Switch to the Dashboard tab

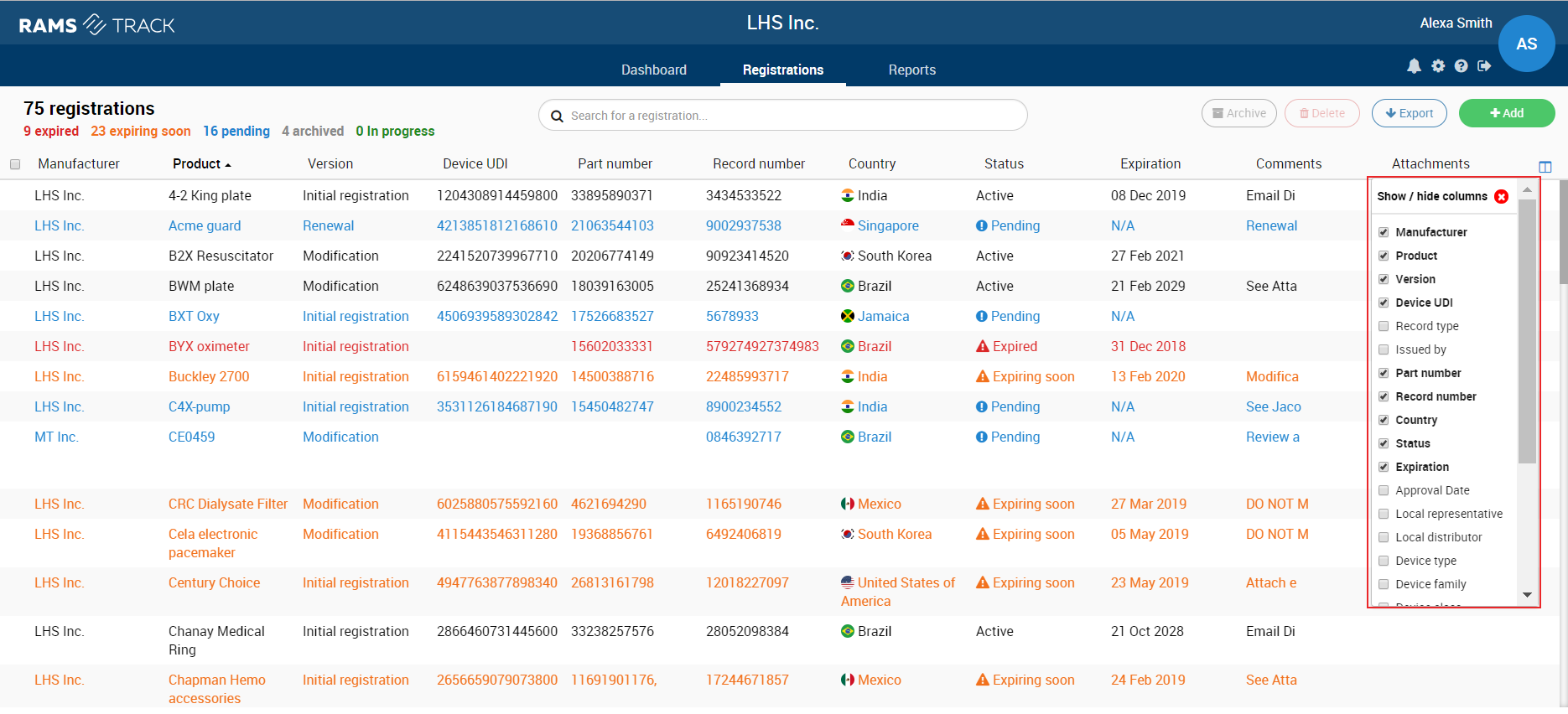point(654,70)
